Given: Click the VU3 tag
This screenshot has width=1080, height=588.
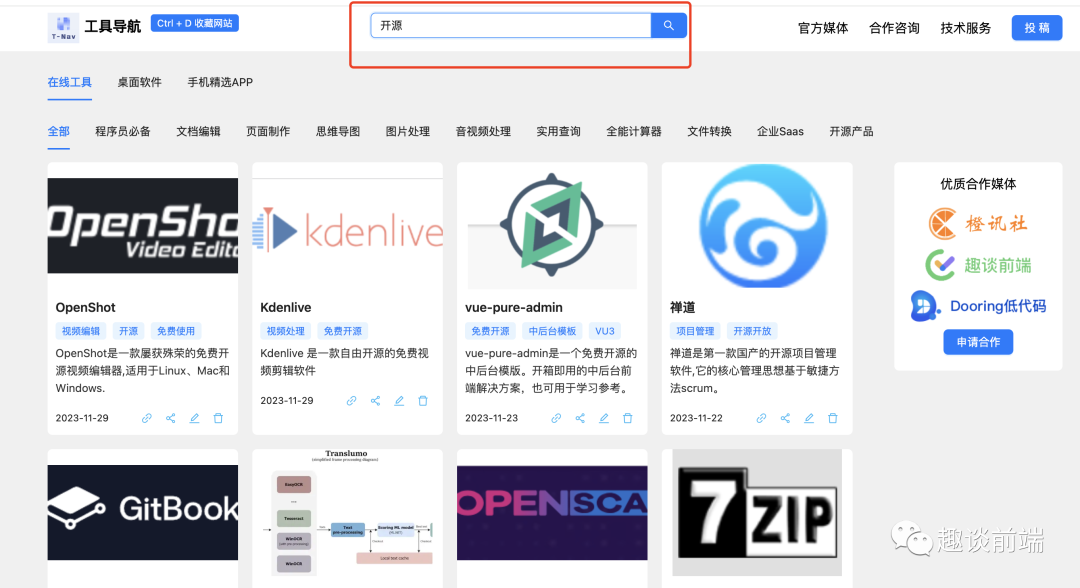Looking at the screenshot, I should click(x=605, y=331).
